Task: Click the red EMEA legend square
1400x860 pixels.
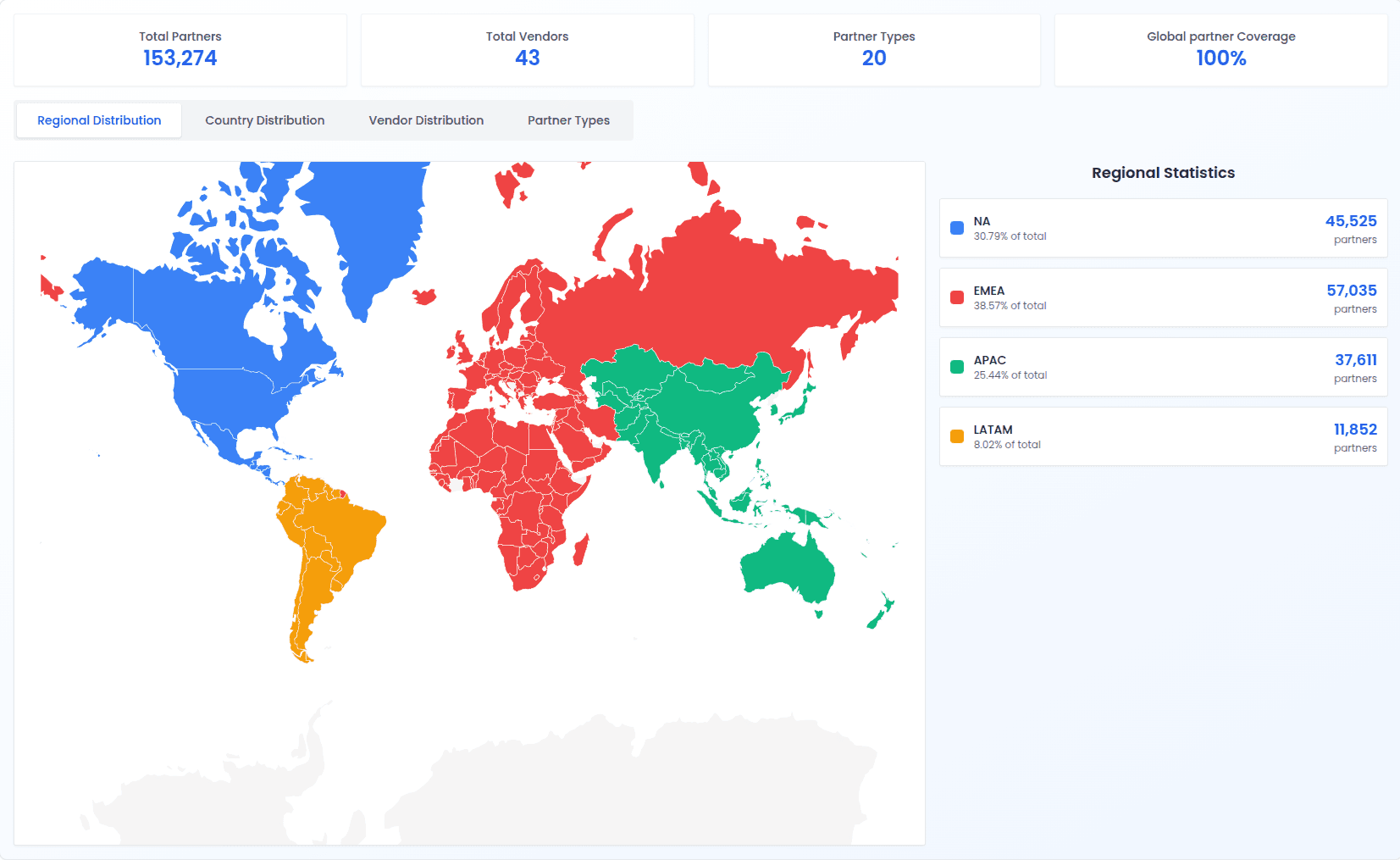Action: point(956,297)
